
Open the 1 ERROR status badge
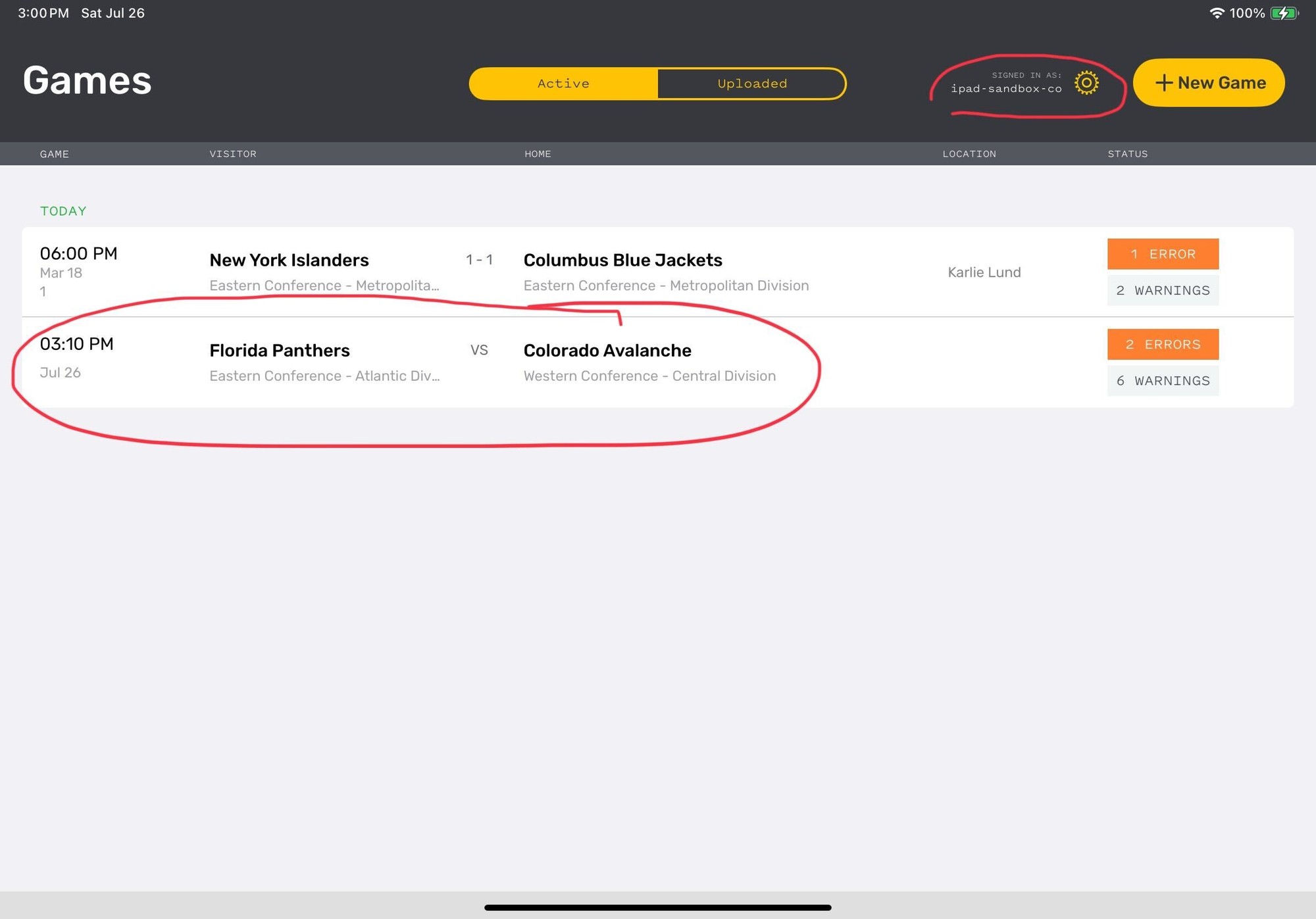click(x=1163, y=254)
